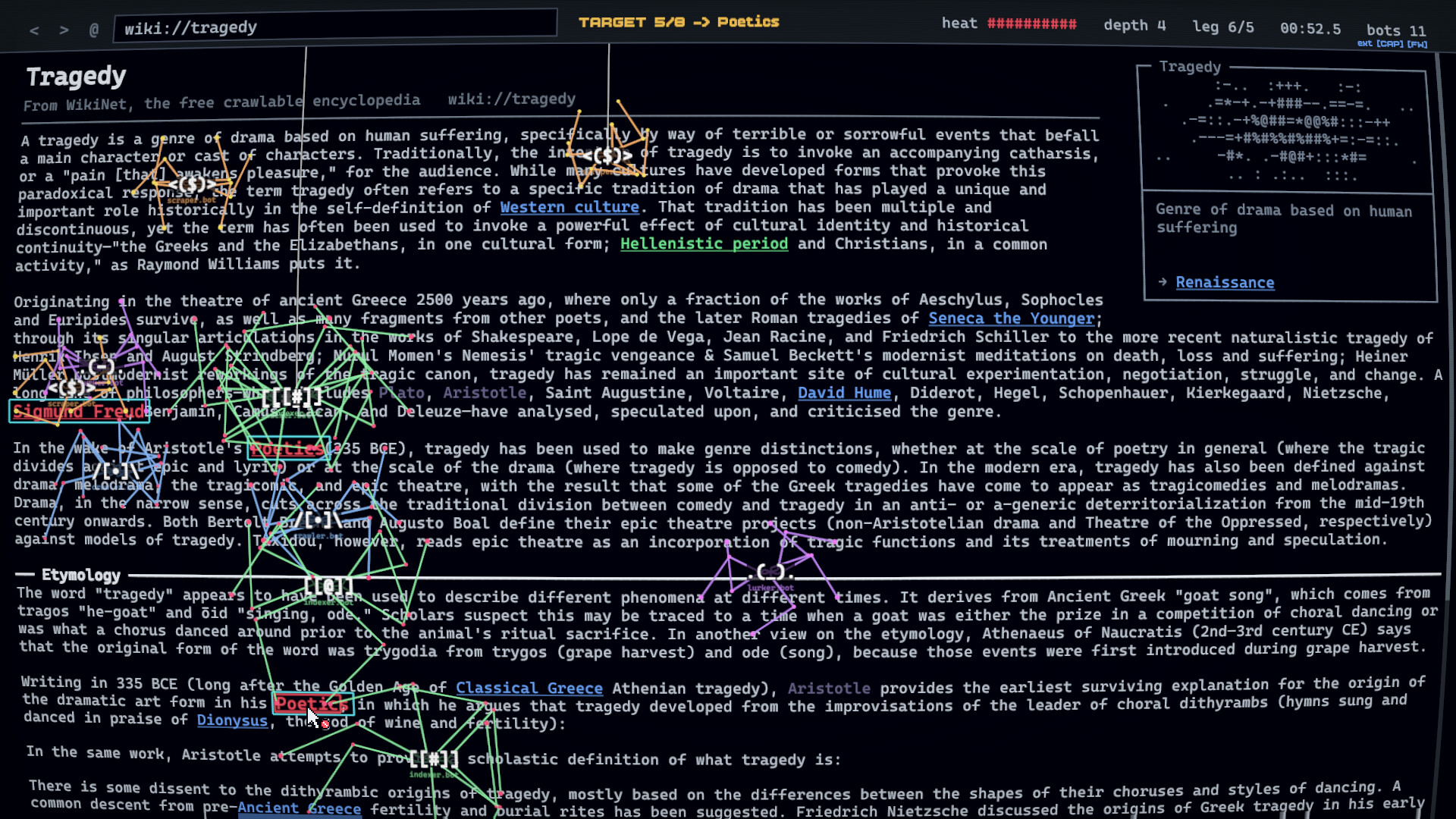Screen dimensions: 1456x819
Task: Click the @ home icon
Action: (x=94, y=30)
